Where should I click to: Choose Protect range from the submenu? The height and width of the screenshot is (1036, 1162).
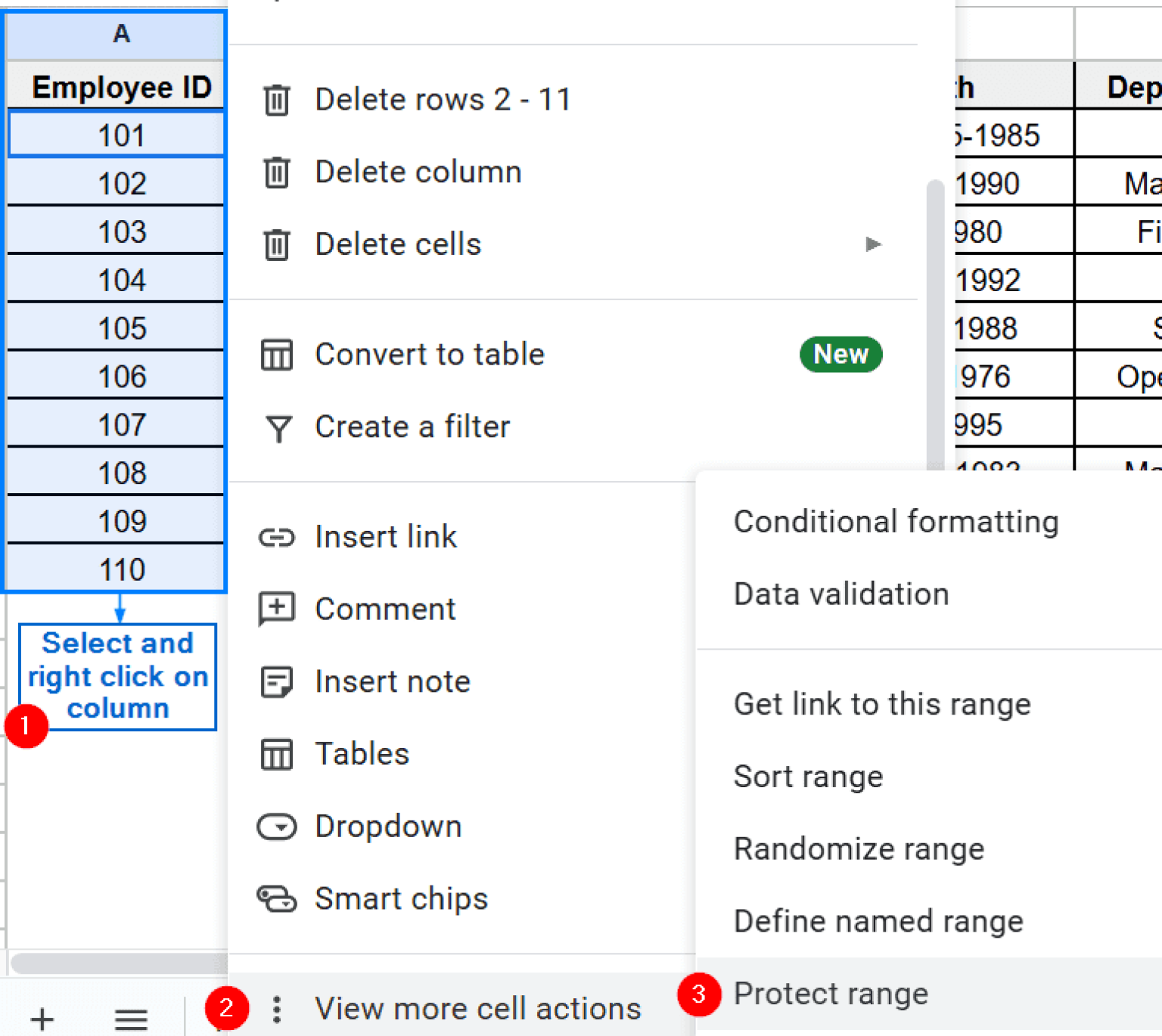coord(831,994)
